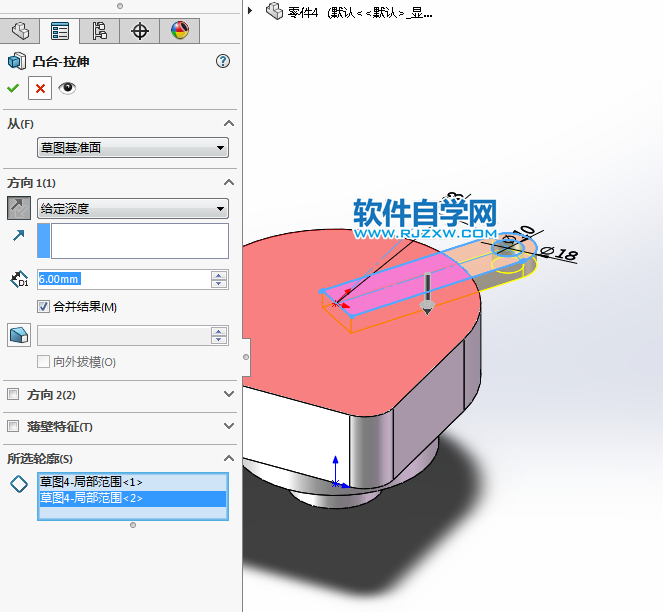Open the sketch plane start condition dropdown

pos(133,148)
